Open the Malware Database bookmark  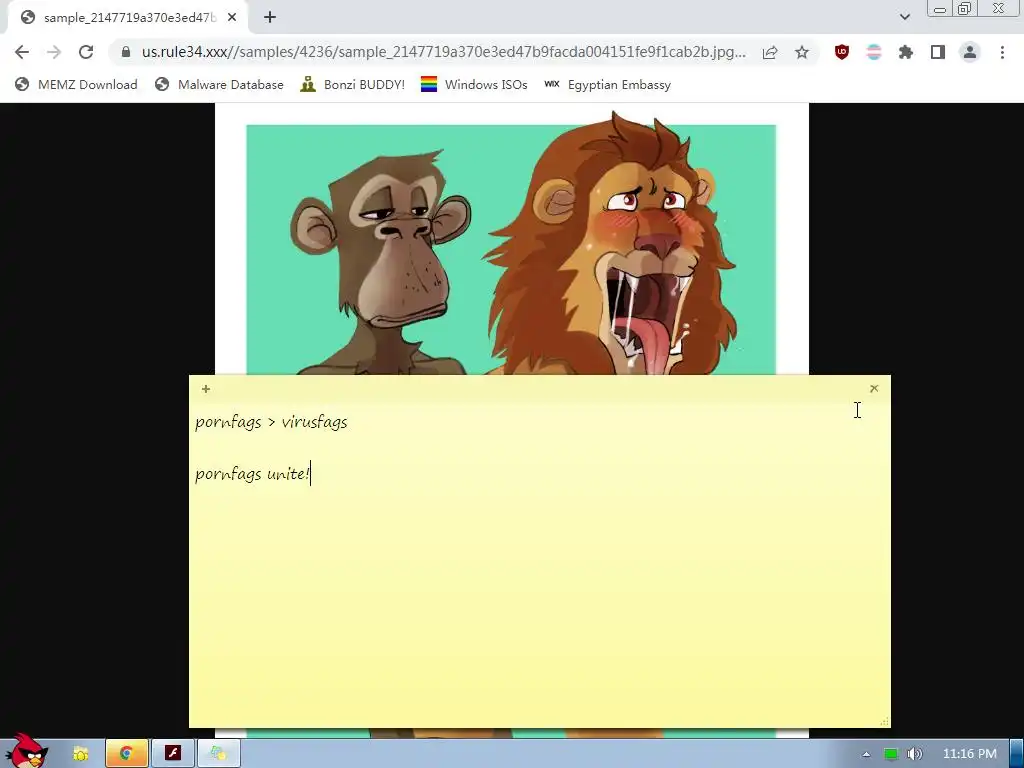click(x=219, y=84)
